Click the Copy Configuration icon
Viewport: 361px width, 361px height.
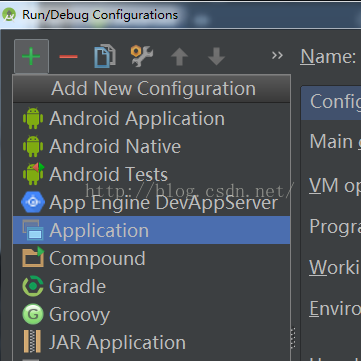(x=105, y=56)
